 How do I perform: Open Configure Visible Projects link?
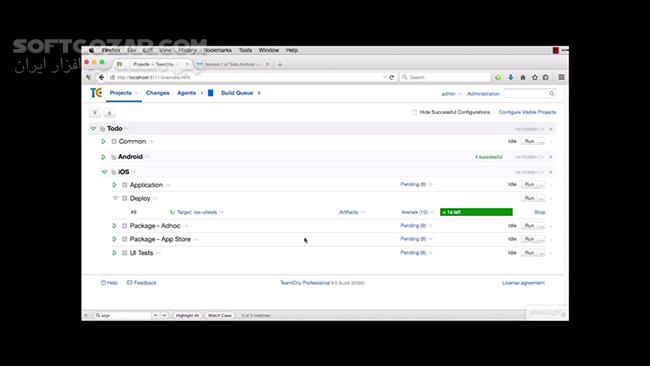click(x=527, y=112)
